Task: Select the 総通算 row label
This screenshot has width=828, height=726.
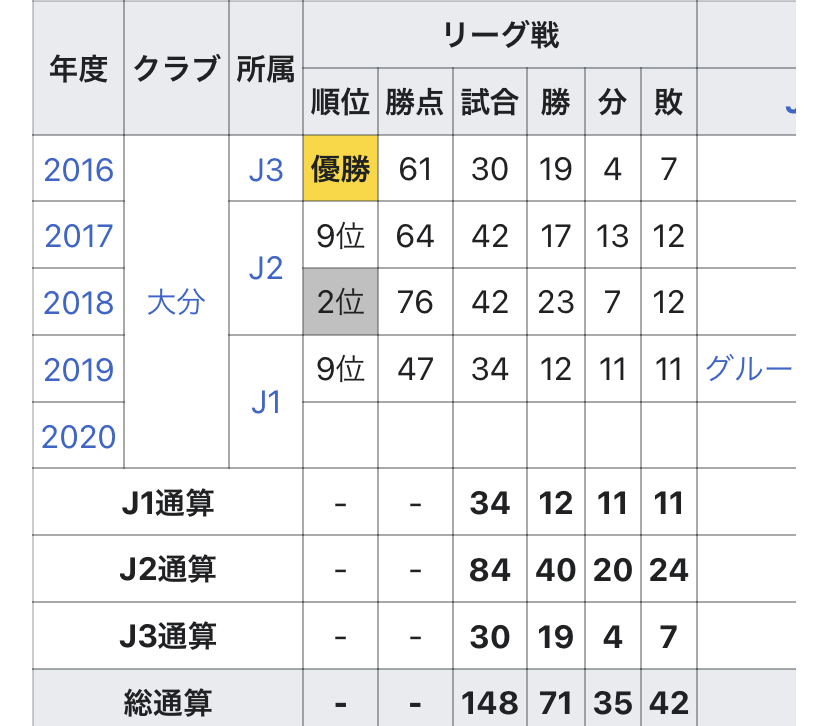Action: point(167,703)
